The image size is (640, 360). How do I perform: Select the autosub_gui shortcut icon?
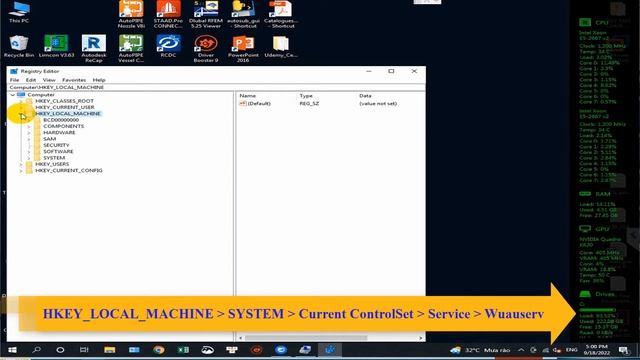[243, 14]
